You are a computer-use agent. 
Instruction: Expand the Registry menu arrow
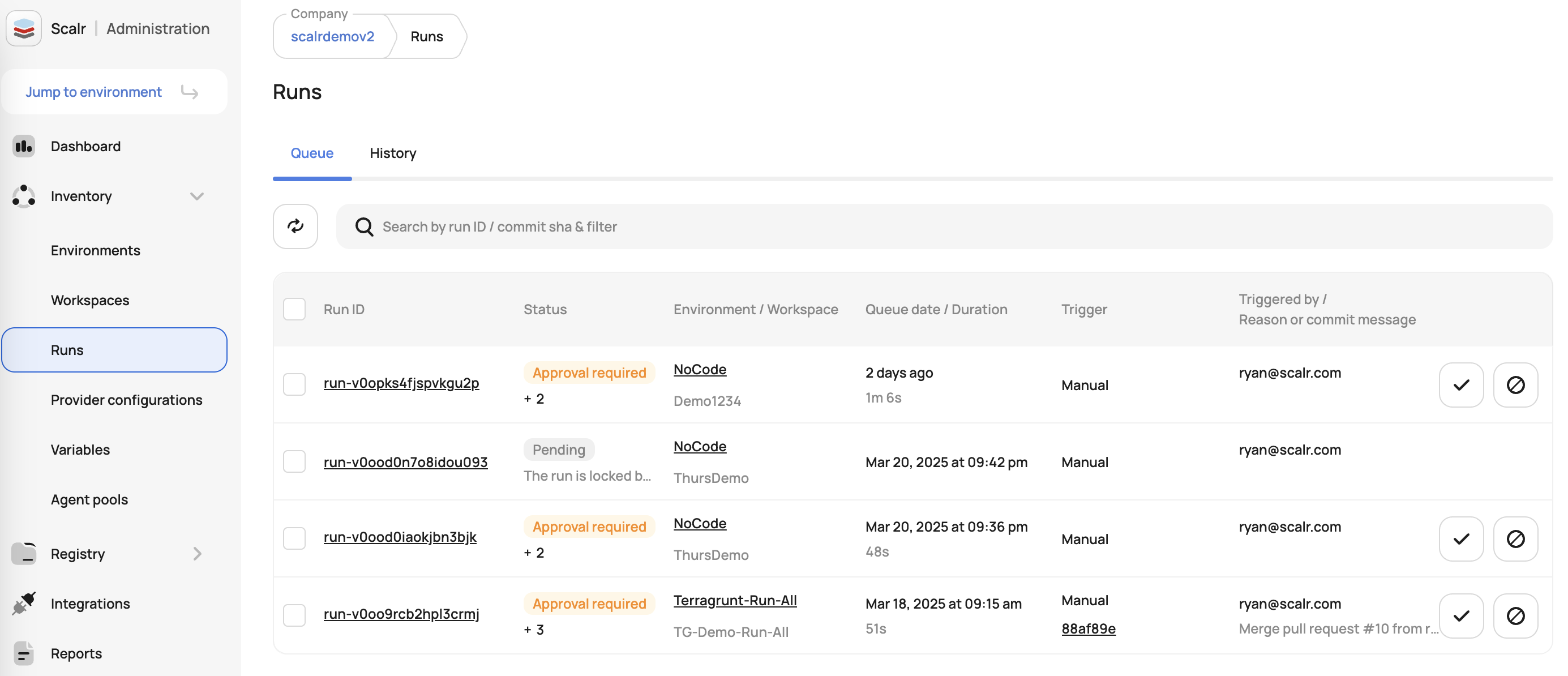tap(196, 554)
